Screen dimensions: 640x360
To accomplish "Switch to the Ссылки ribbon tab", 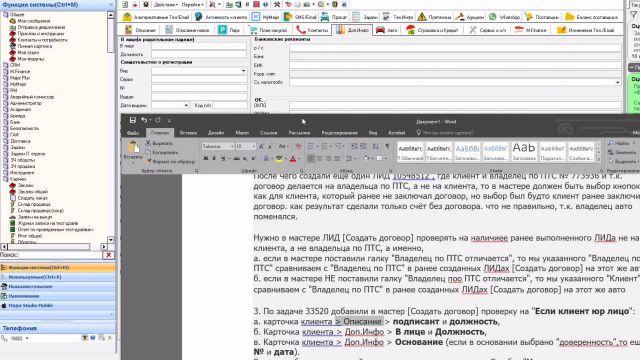I will [x=269, y=133].
